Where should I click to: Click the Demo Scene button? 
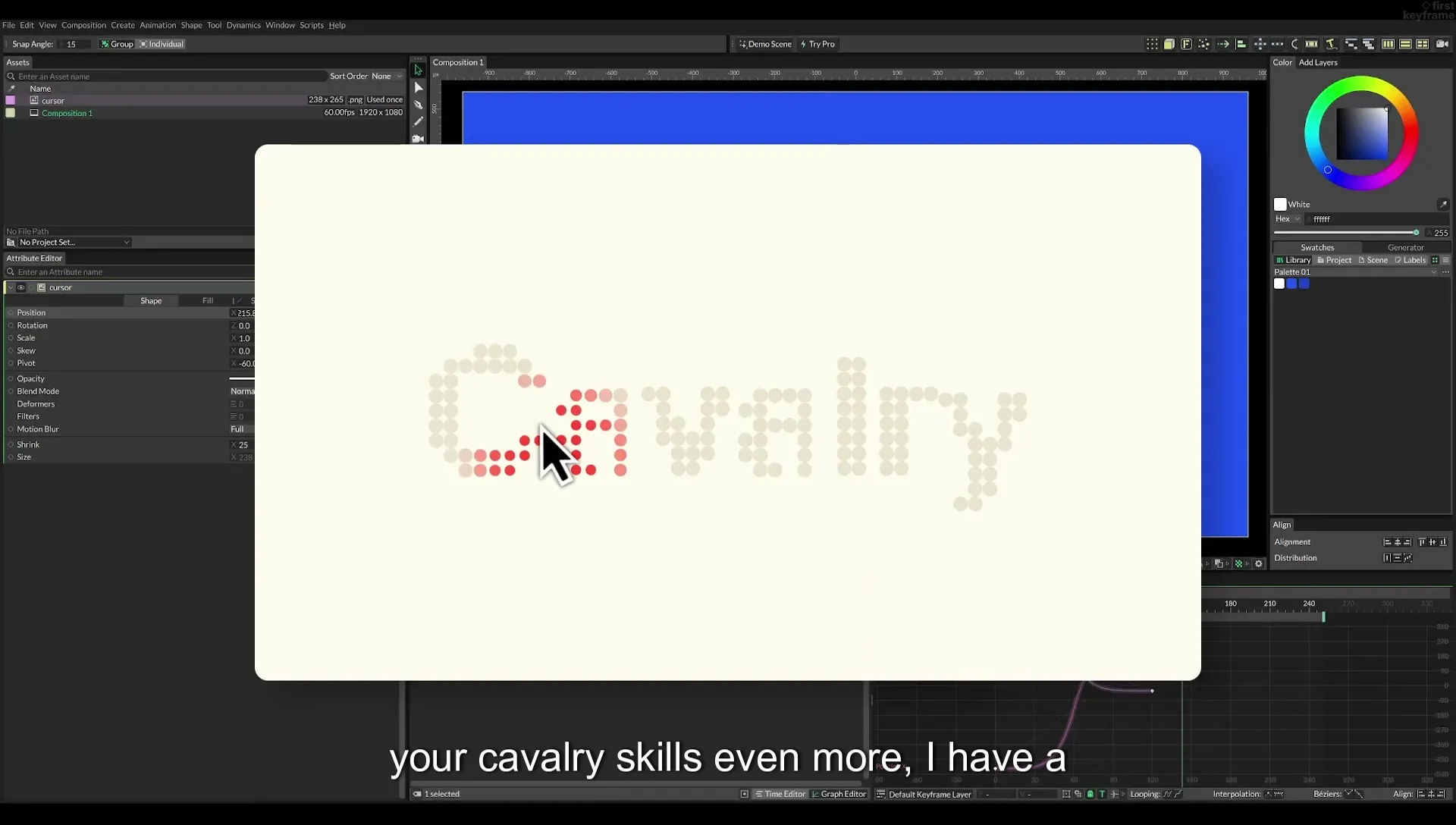(x=765, y=44)
